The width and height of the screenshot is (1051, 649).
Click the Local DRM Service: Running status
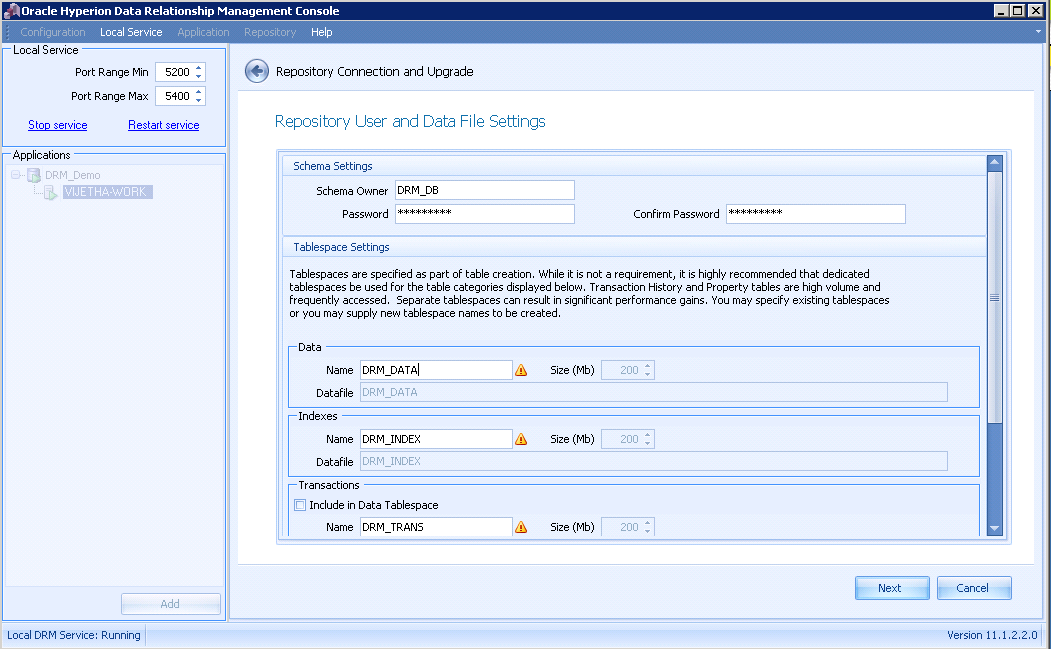(x=74, y=635)
